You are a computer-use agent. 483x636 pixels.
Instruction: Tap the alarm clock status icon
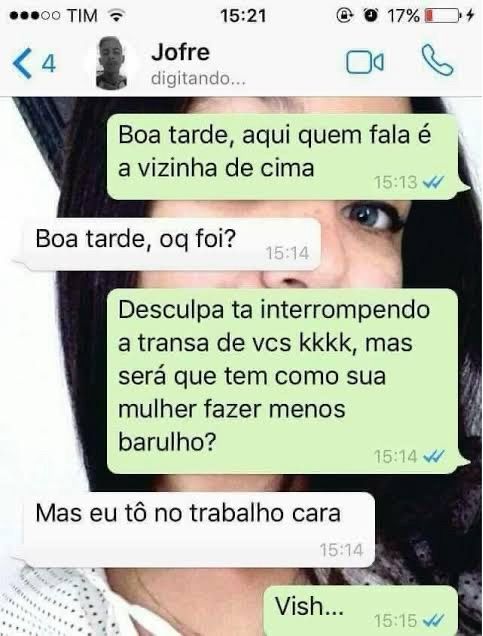click(370, 16)
